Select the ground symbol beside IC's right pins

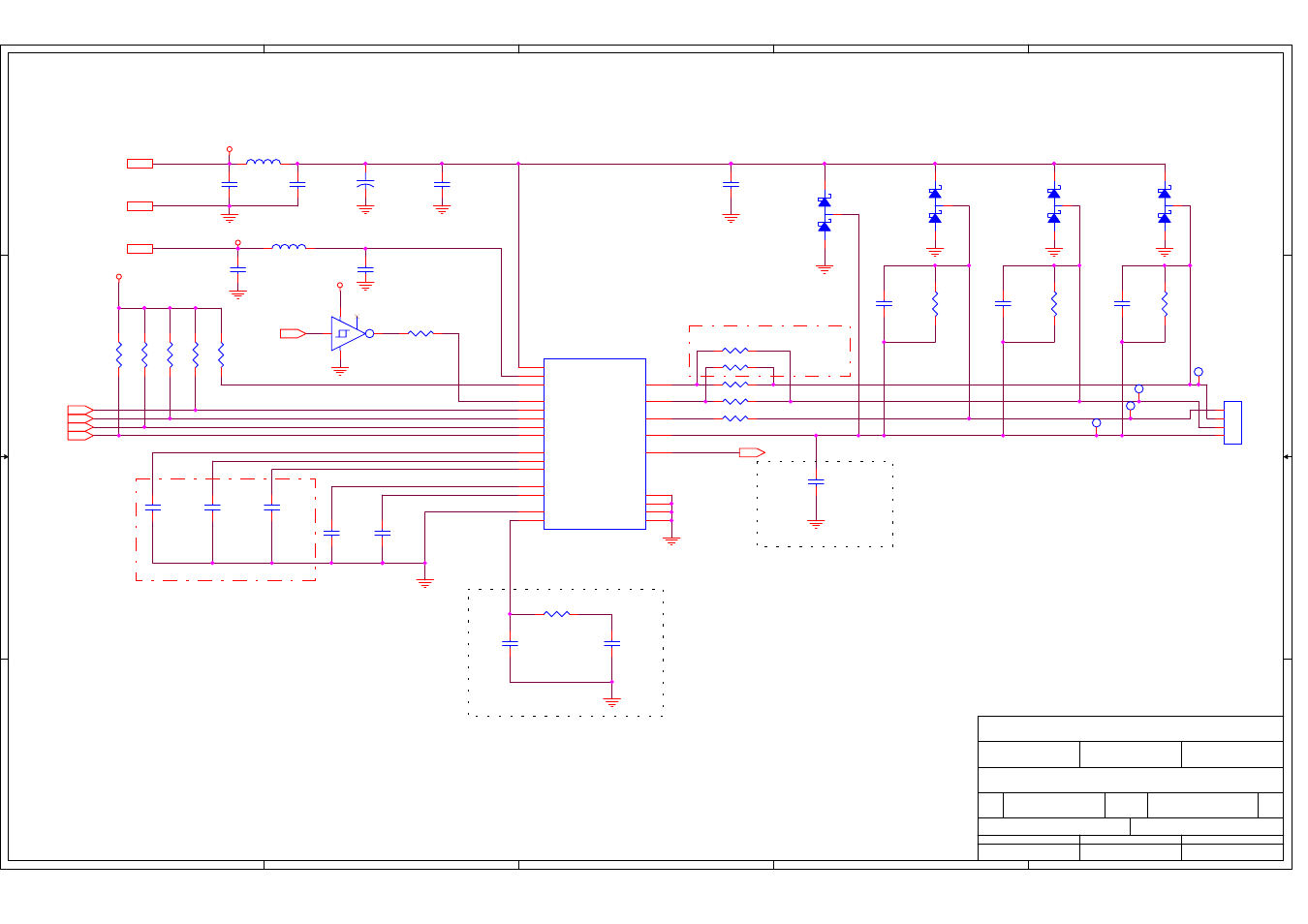tap(671, 541)
